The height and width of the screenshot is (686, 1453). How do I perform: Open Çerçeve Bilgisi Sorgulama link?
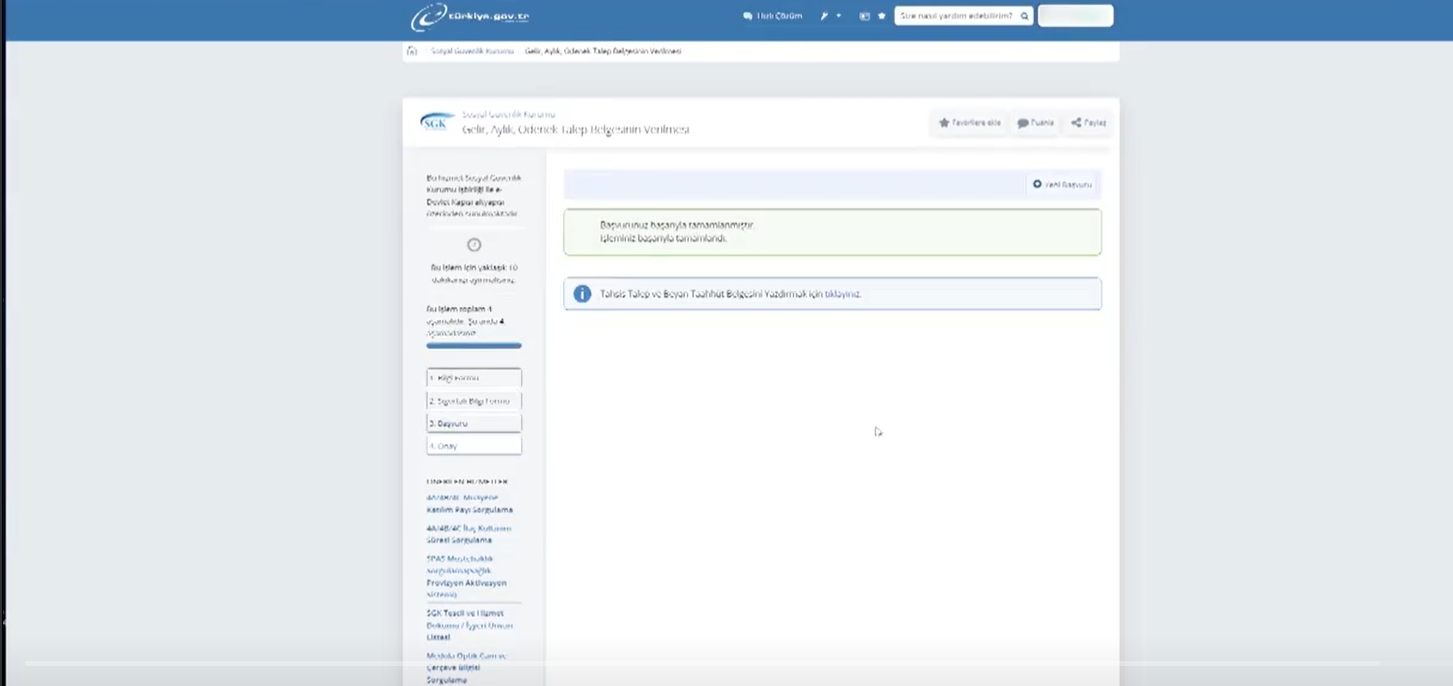coord(466,668)
